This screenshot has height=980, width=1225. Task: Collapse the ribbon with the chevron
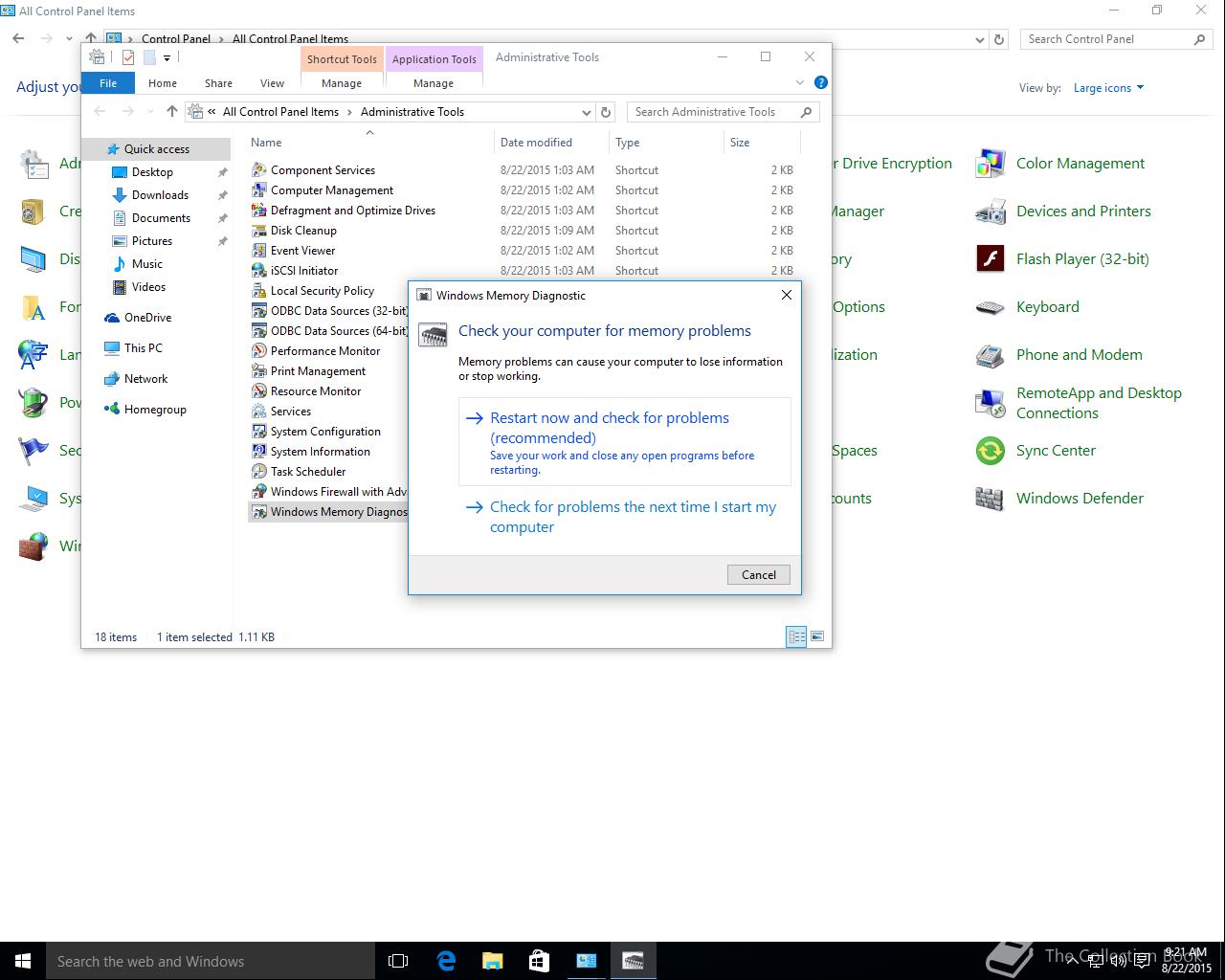(800, 83)
